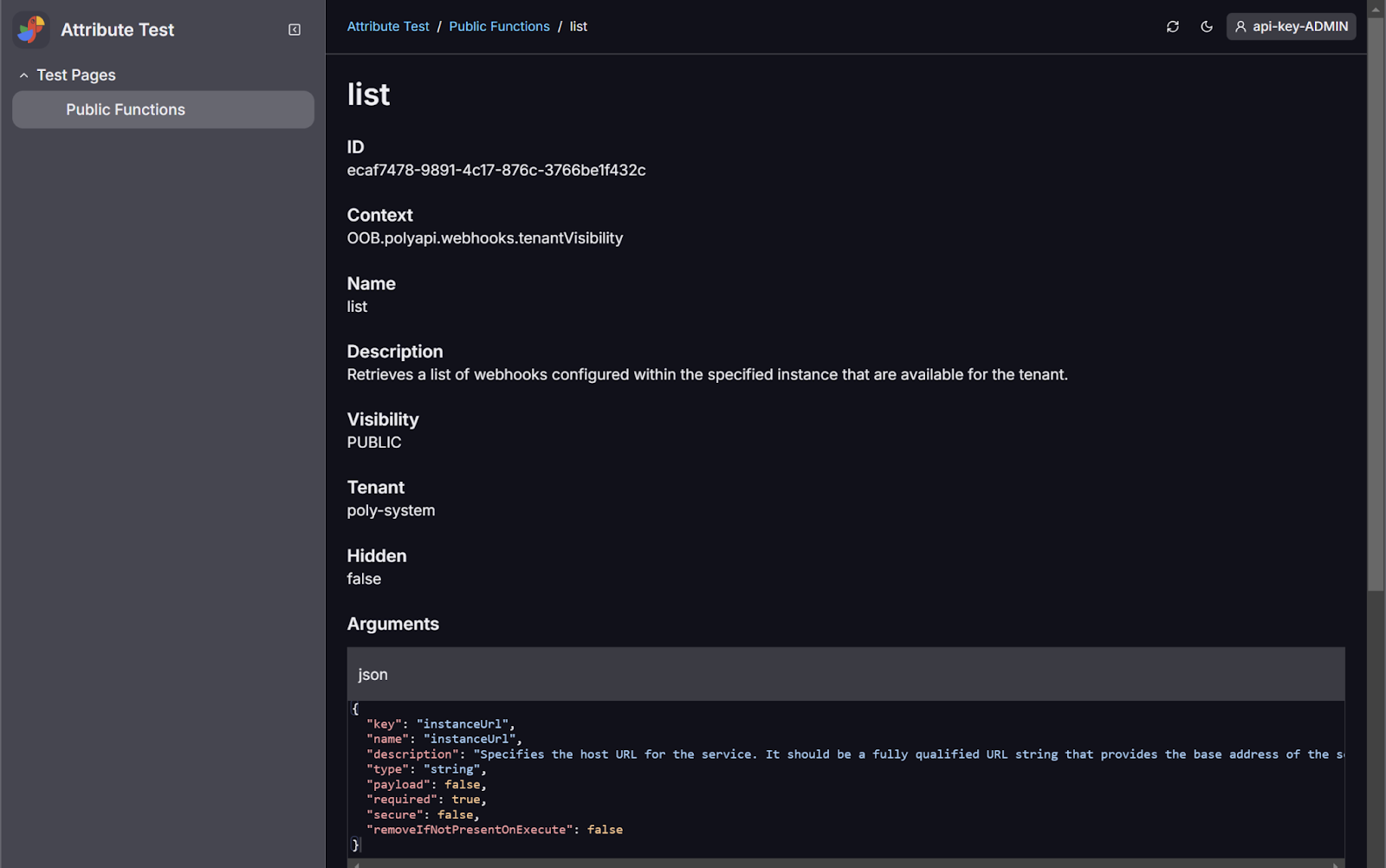1386x868 pixels.
Task: Click the "name": "instanceUrl" line
Action: click(x=444, y=739)
